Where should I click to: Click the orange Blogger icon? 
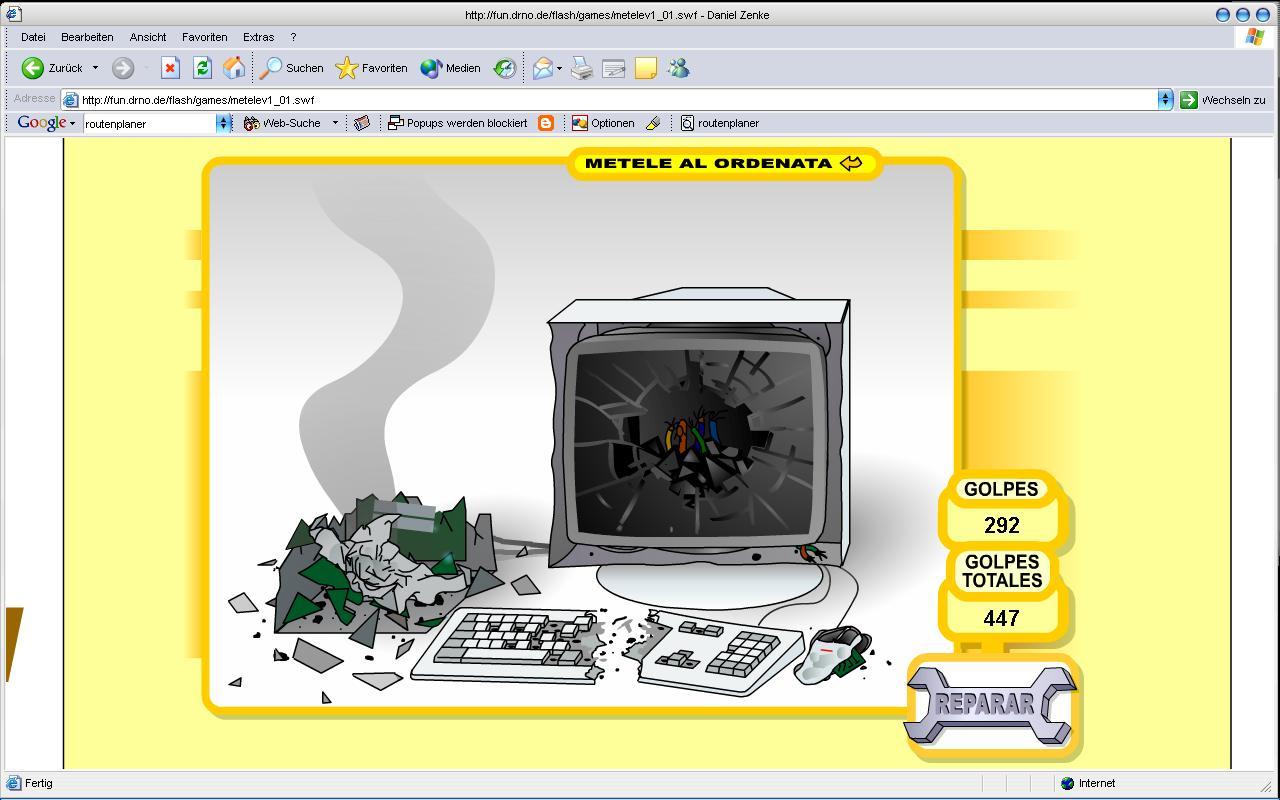coord(546,123)
